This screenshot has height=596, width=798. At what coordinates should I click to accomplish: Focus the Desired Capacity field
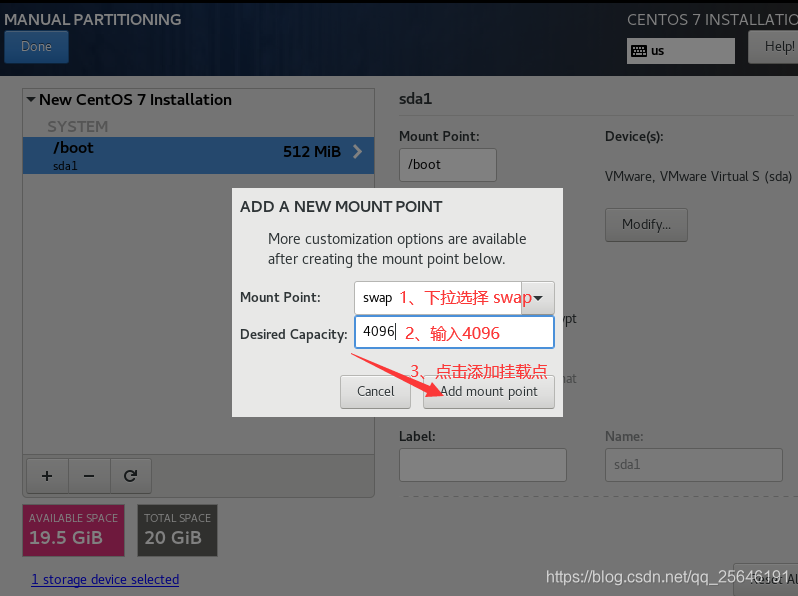click(x=454, y=332)
